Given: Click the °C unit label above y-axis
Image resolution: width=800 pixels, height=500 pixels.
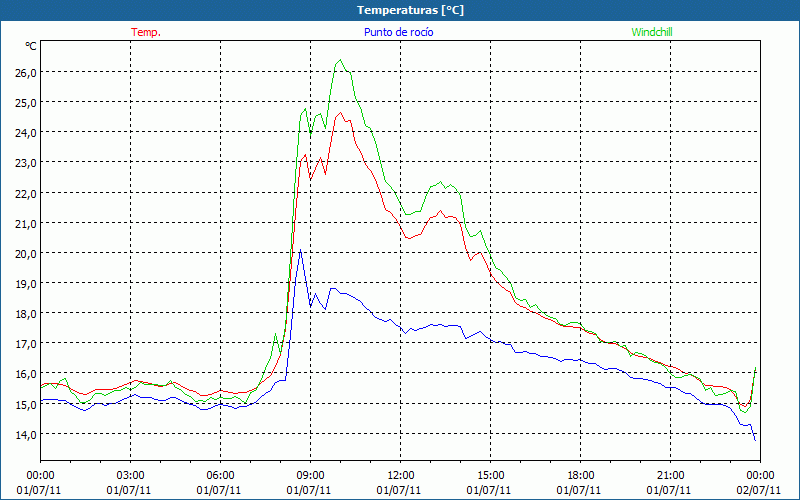Looking at the screenshot, I should pyautogui.click(x=30, y=46).
